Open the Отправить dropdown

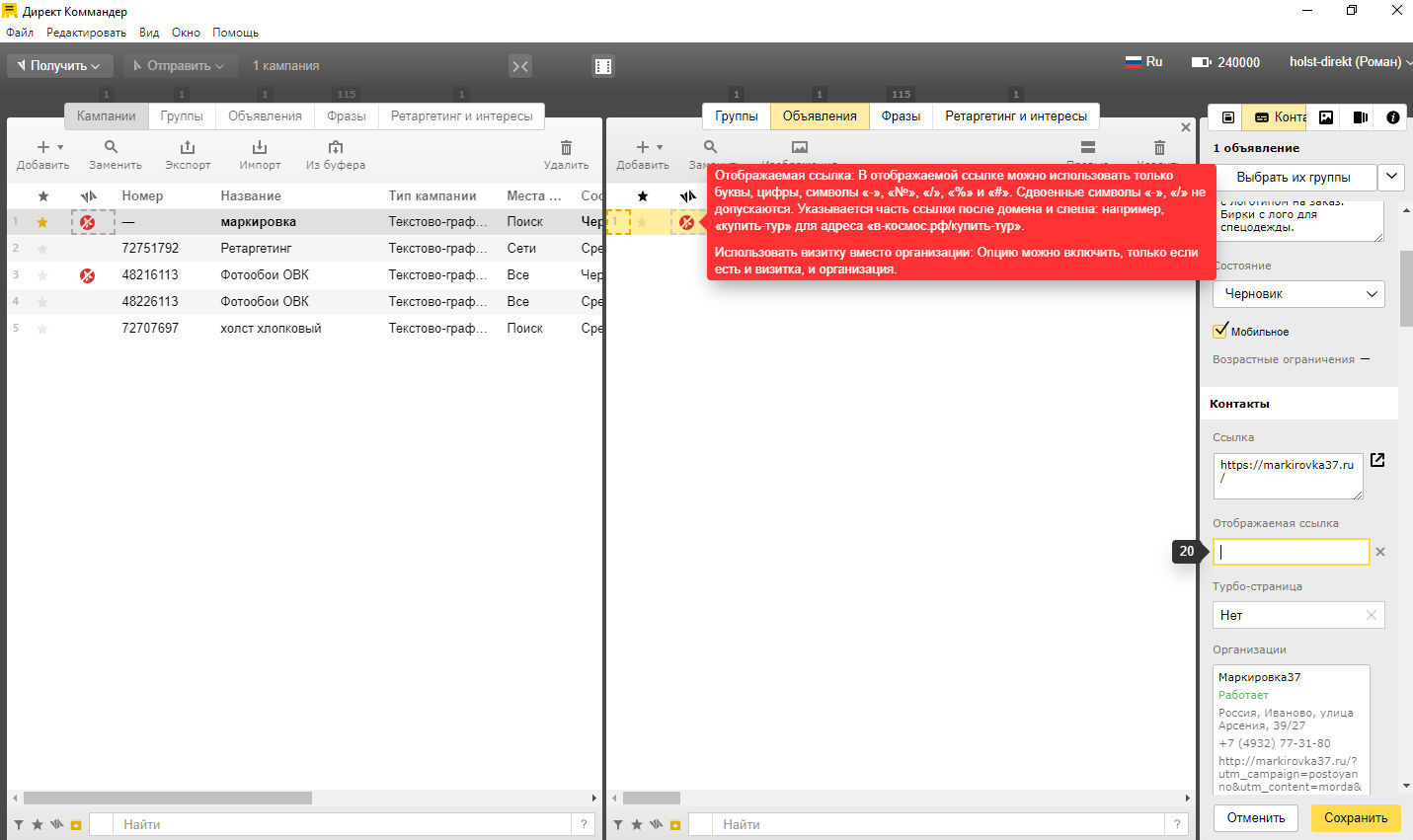pos(180,66)
